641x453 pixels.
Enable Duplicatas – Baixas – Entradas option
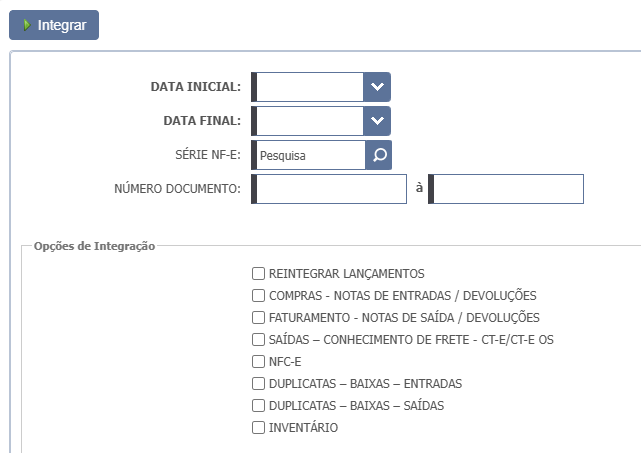(259, 383)
